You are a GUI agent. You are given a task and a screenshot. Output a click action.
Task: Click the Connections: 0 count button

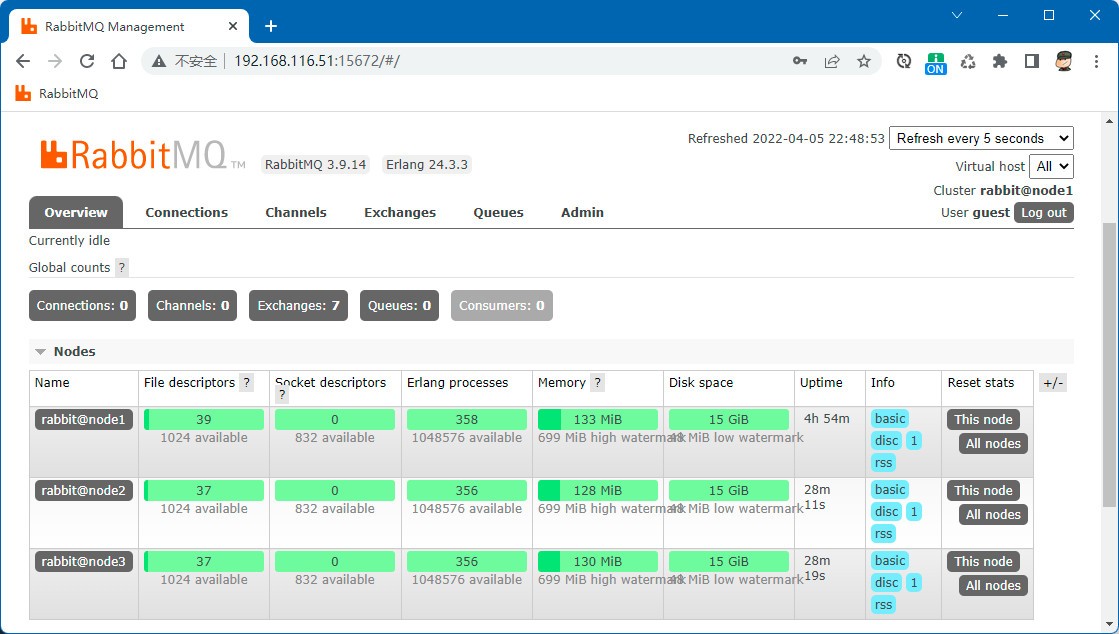[82, 306]
